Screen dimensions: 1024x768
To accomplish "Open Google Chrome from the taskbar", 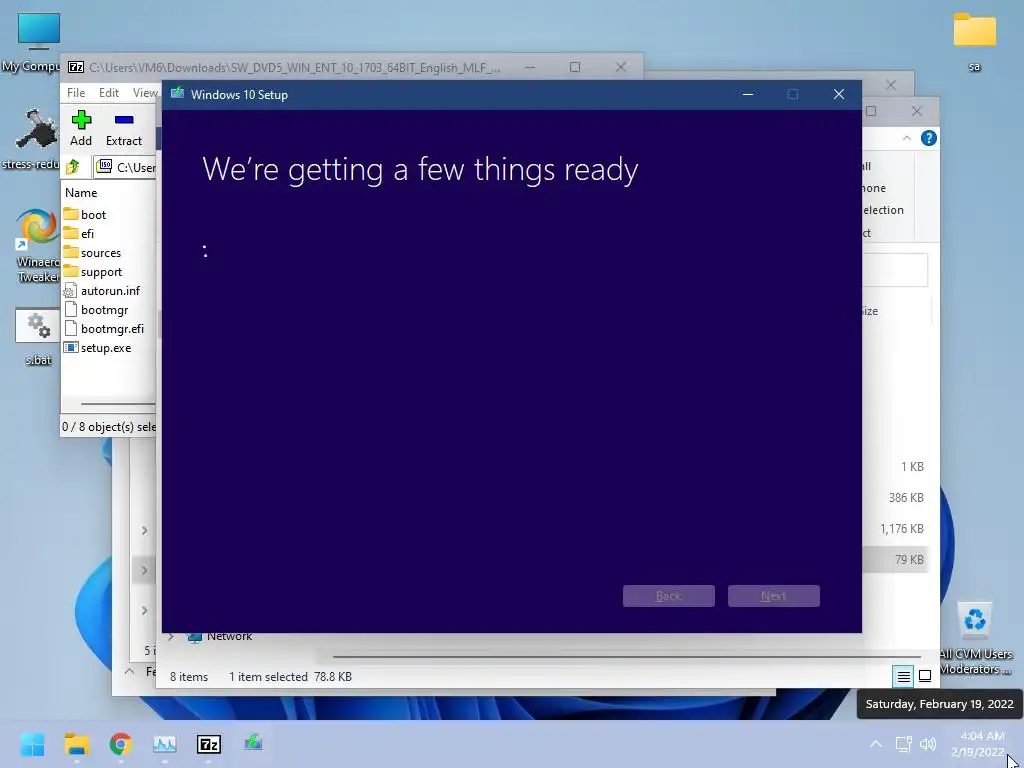I will point(120,744).
